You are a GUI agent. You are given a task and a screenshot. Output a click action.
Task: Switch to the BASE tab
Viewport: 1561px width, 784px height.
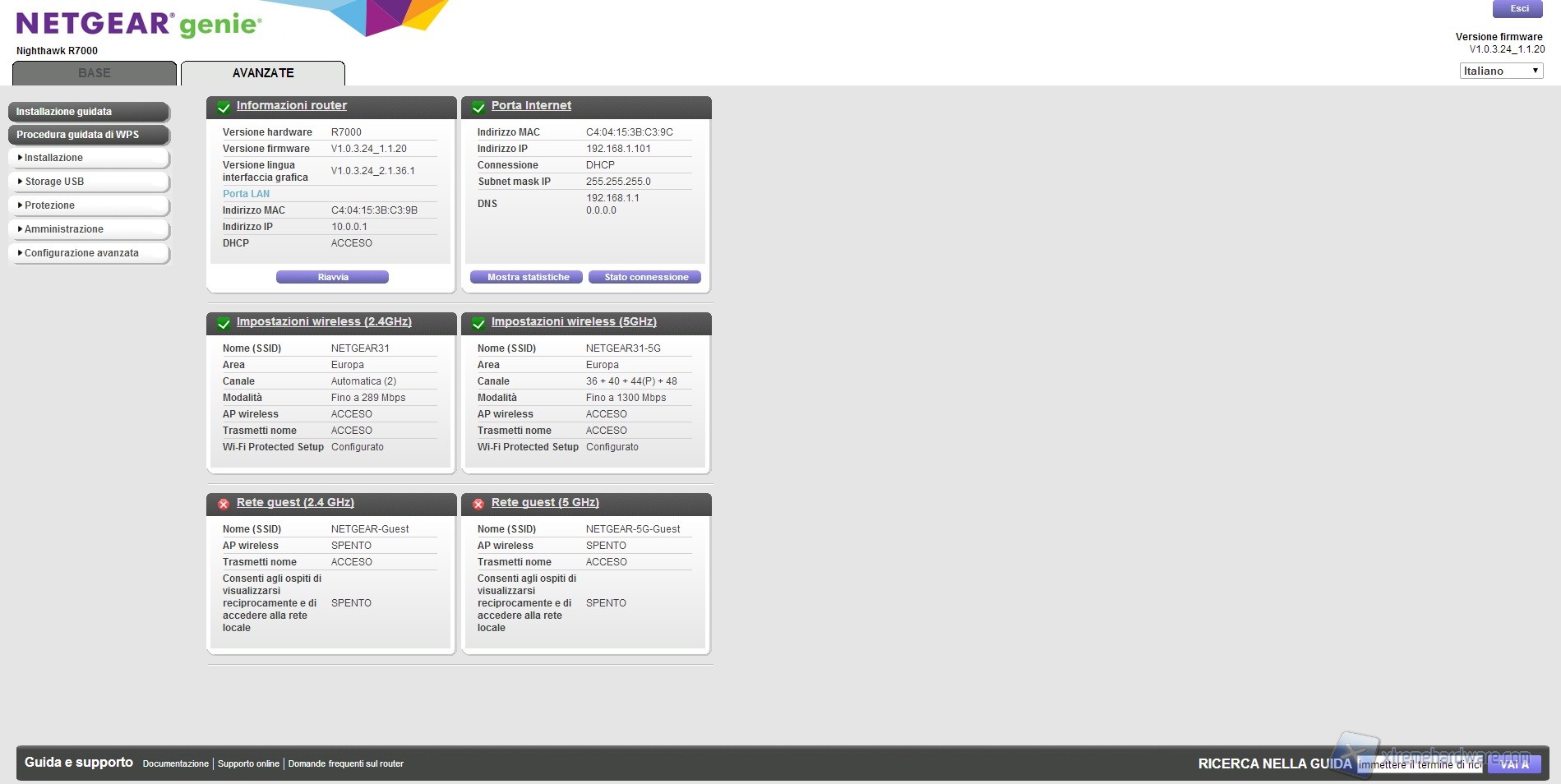click(95, 73)
